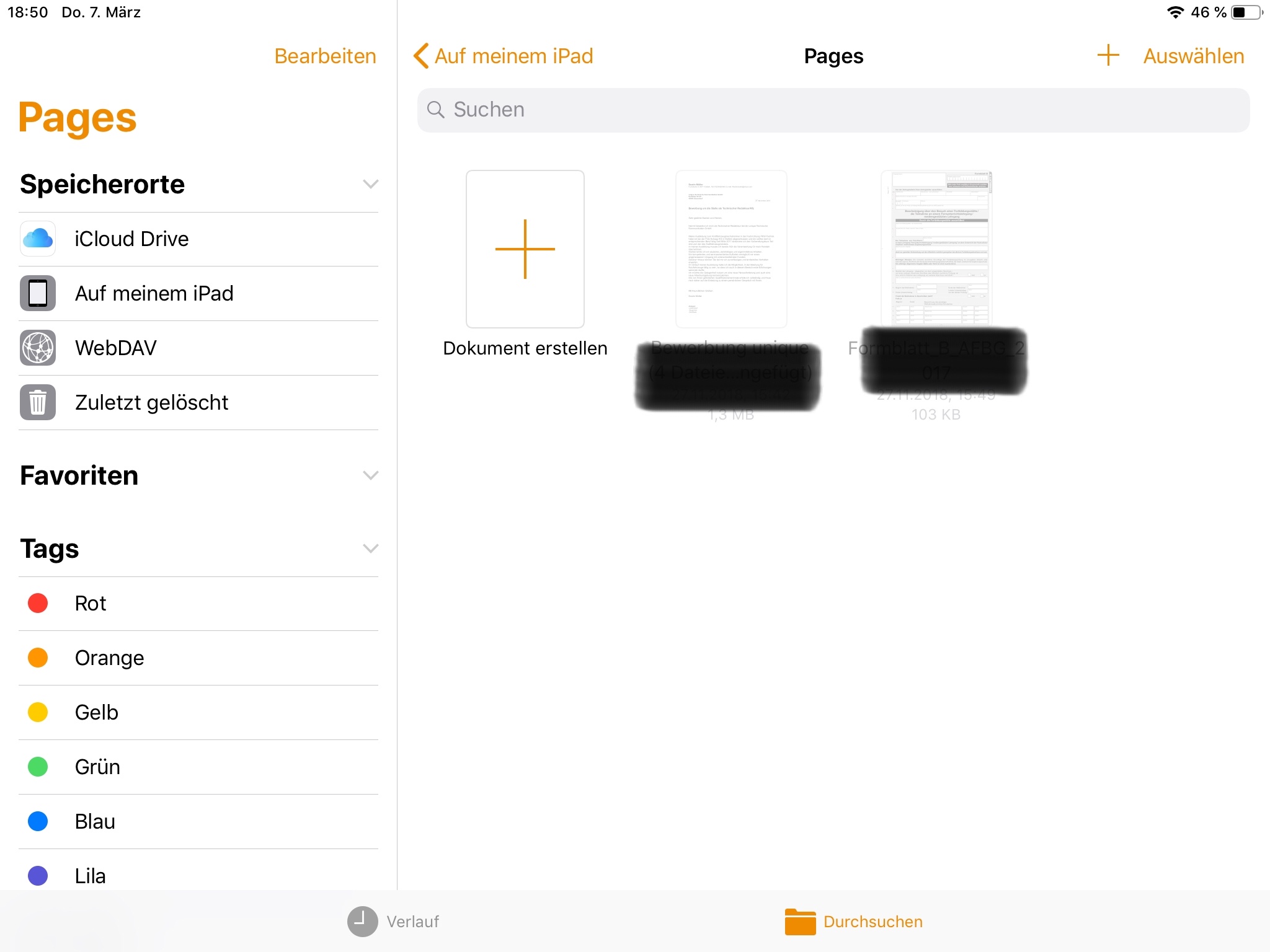Switch to the Verlauf tab
1270x952 pixels.
[x=412, y=922]
